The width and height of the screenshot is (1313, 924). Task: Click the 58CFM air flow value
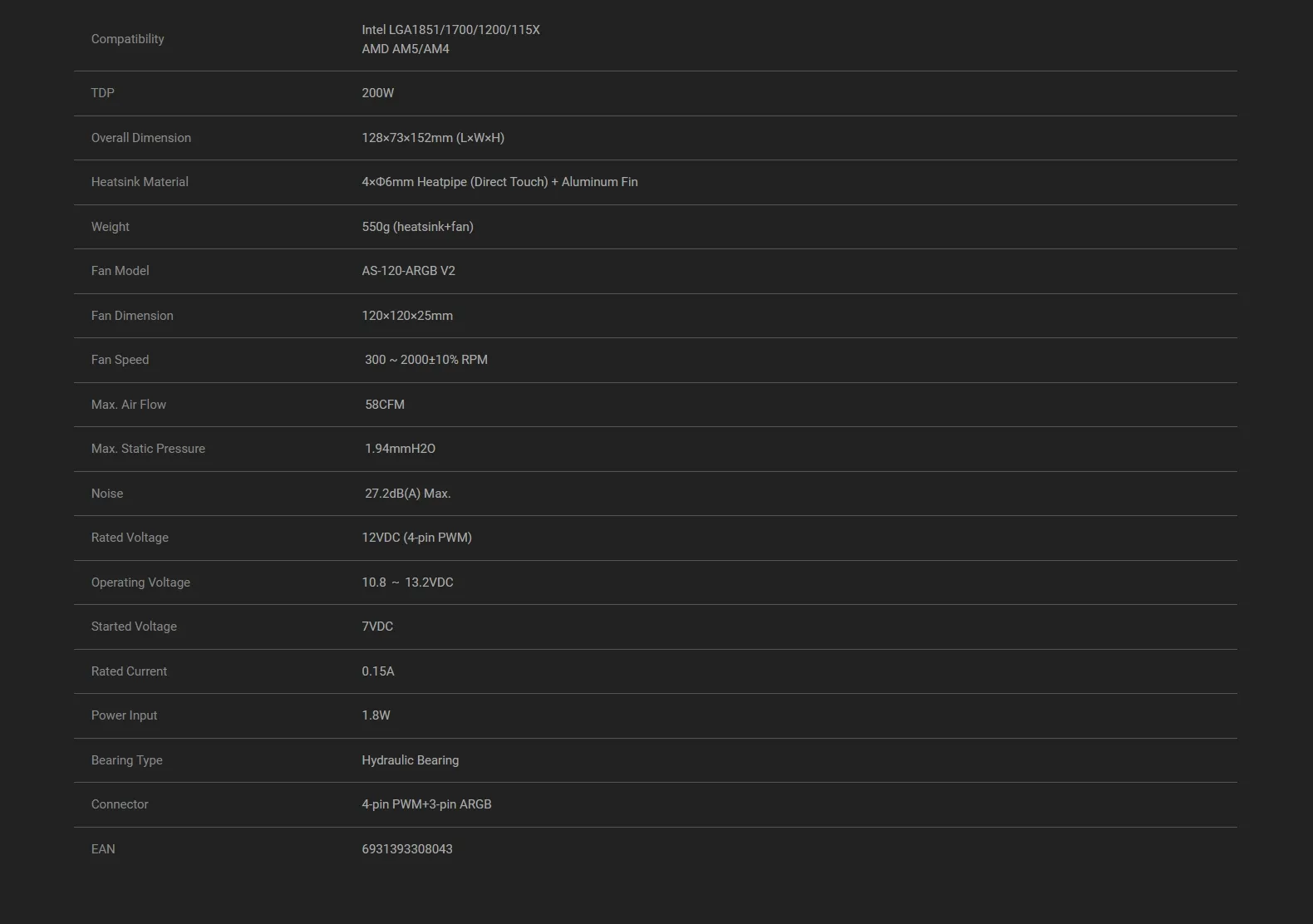pyautogui.click(x=385, y=405)
